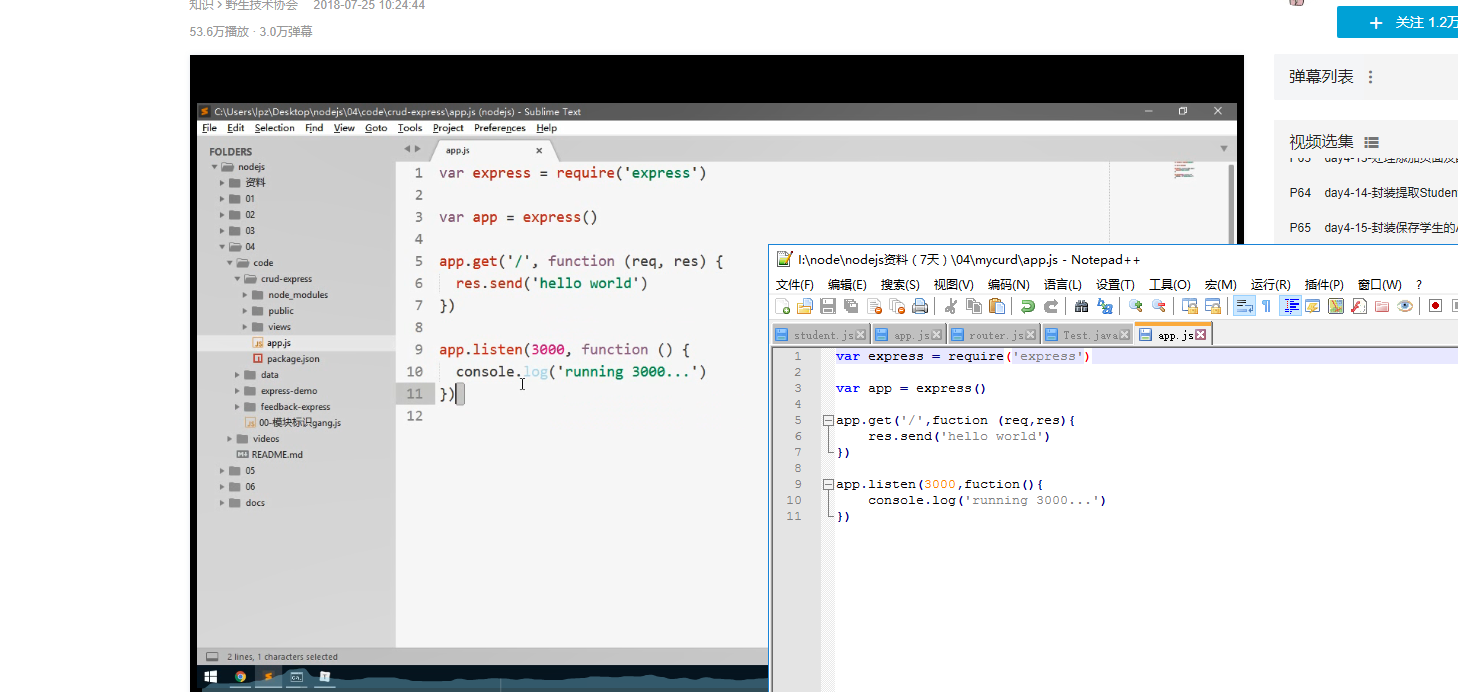The height and width of the screenshot is (692, 1458).
Task: Collapse the crud-express folder arrow
Action: [238, 279]
